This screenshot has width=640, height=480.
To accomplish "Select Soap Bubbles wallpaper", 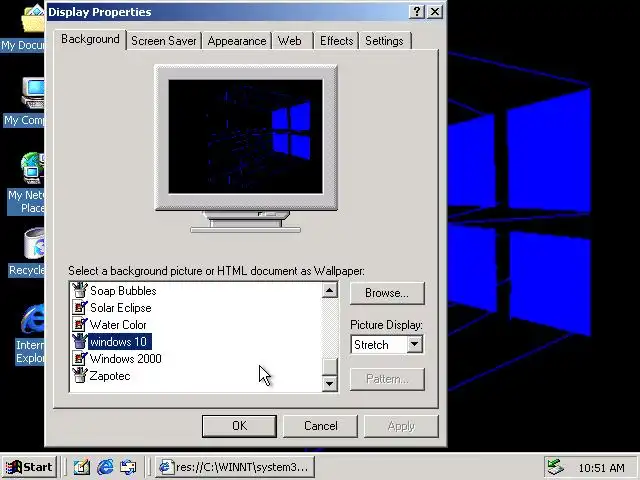I will coord(123,291).
